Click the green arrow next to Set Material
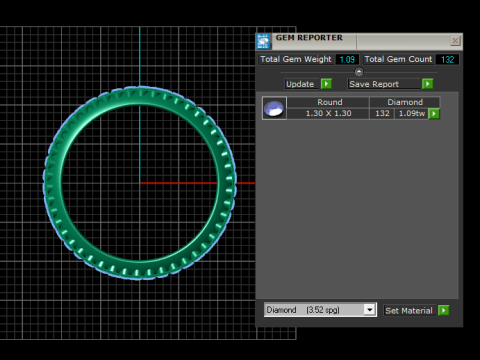This screenshot has height=360, width=480. point(444,310)
